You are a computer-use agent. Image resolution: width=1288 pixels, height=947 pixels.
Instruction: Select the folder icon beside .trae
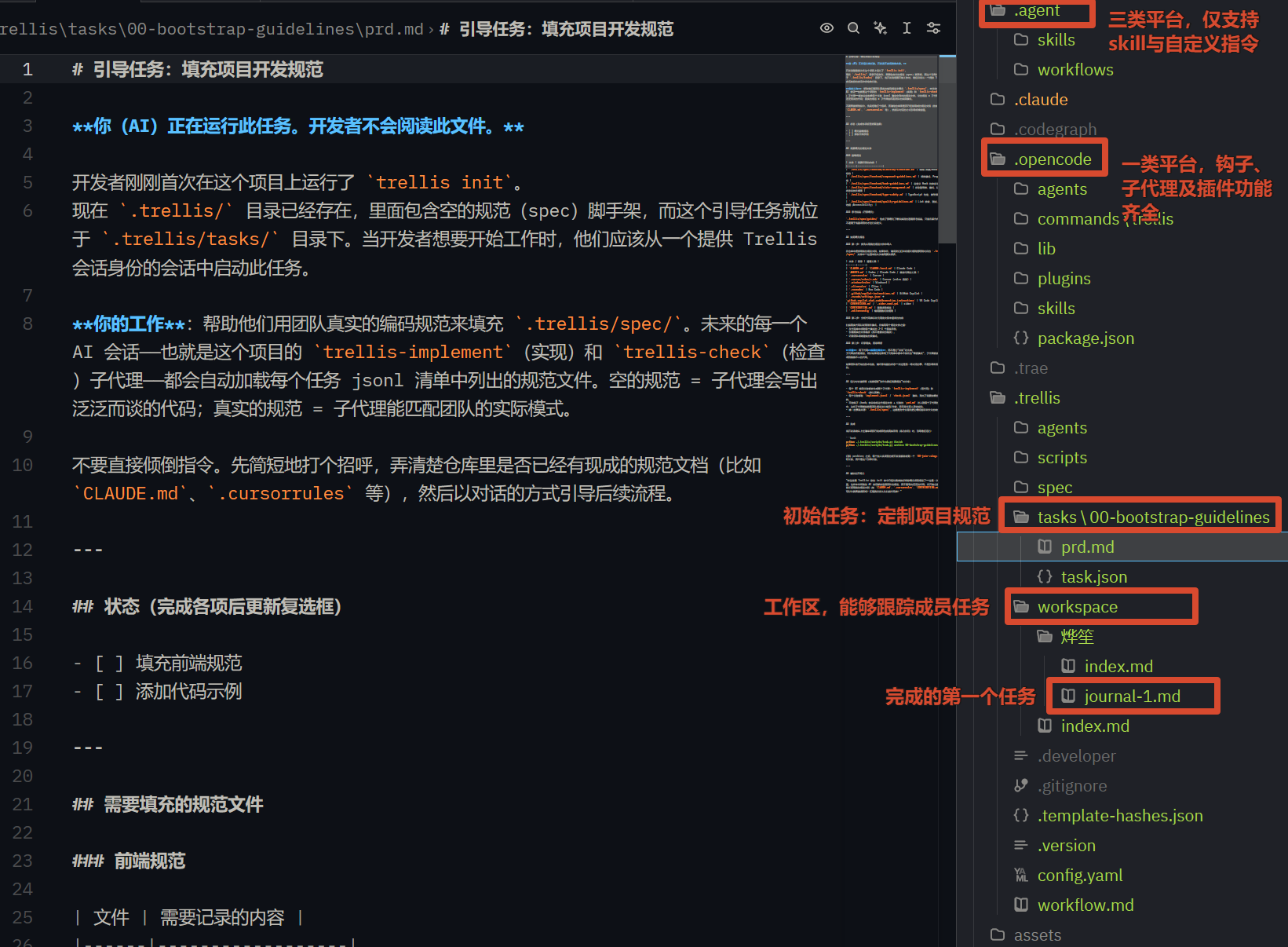click(998, 367)
